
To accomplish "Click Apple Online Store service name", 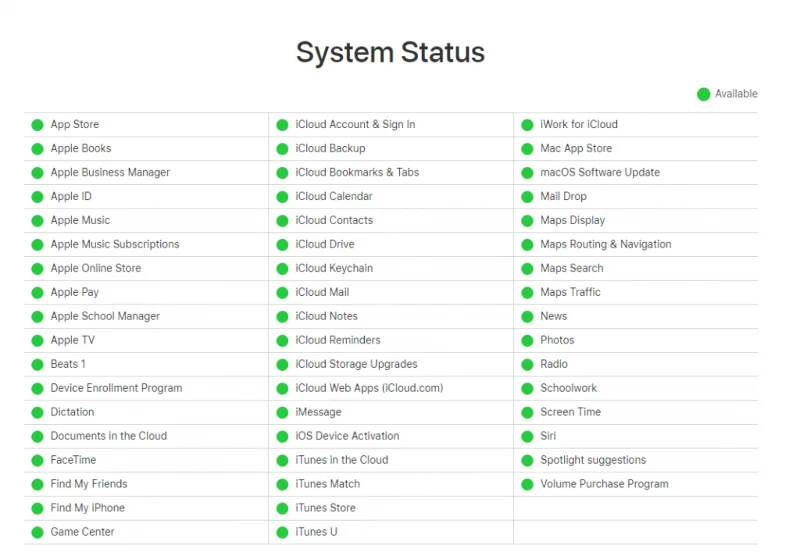I will [96, 268].
